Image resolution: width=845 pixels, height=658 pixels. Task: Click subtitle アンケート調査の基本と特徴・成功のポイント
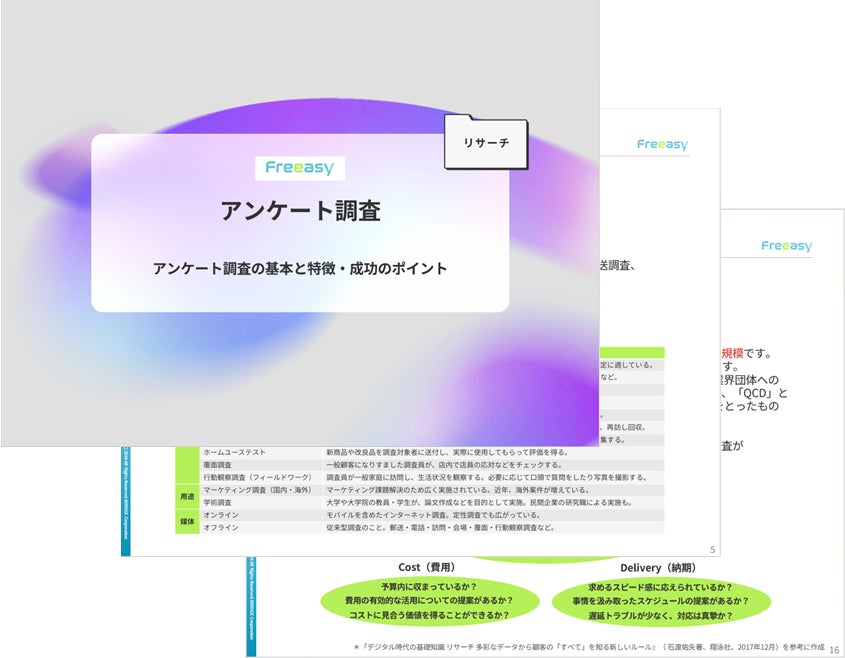point(300,268)
